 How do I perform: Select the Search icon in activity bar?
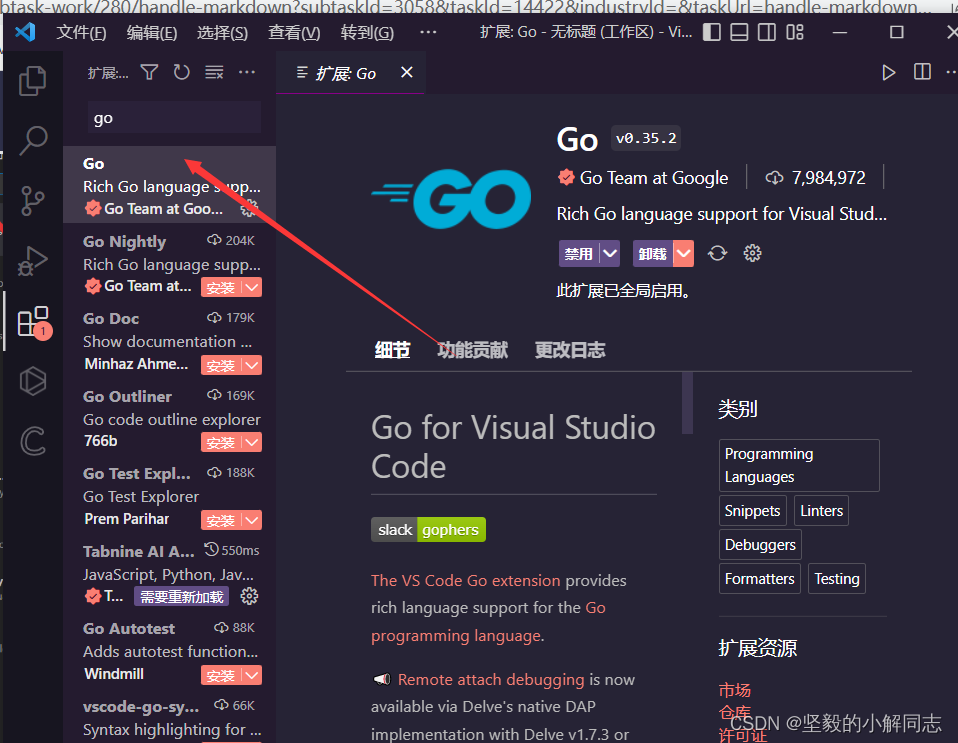pos(32,140)
